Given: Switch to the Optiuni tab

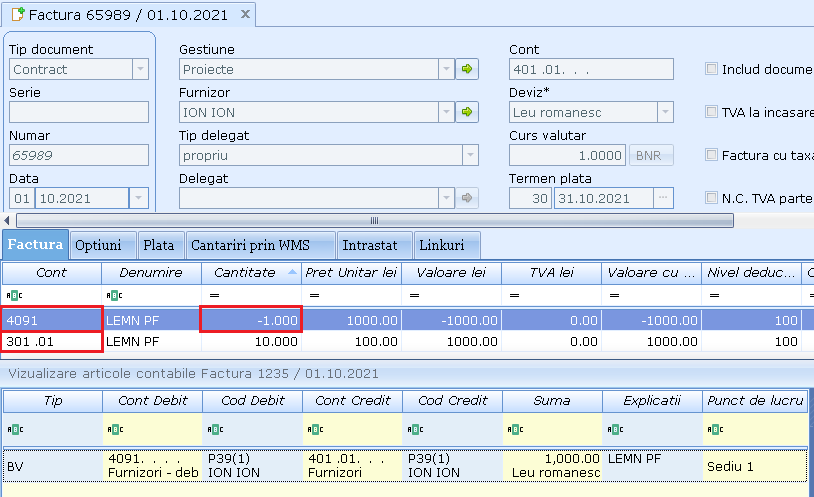Looking at the screenshot, I should pos(103,245).
